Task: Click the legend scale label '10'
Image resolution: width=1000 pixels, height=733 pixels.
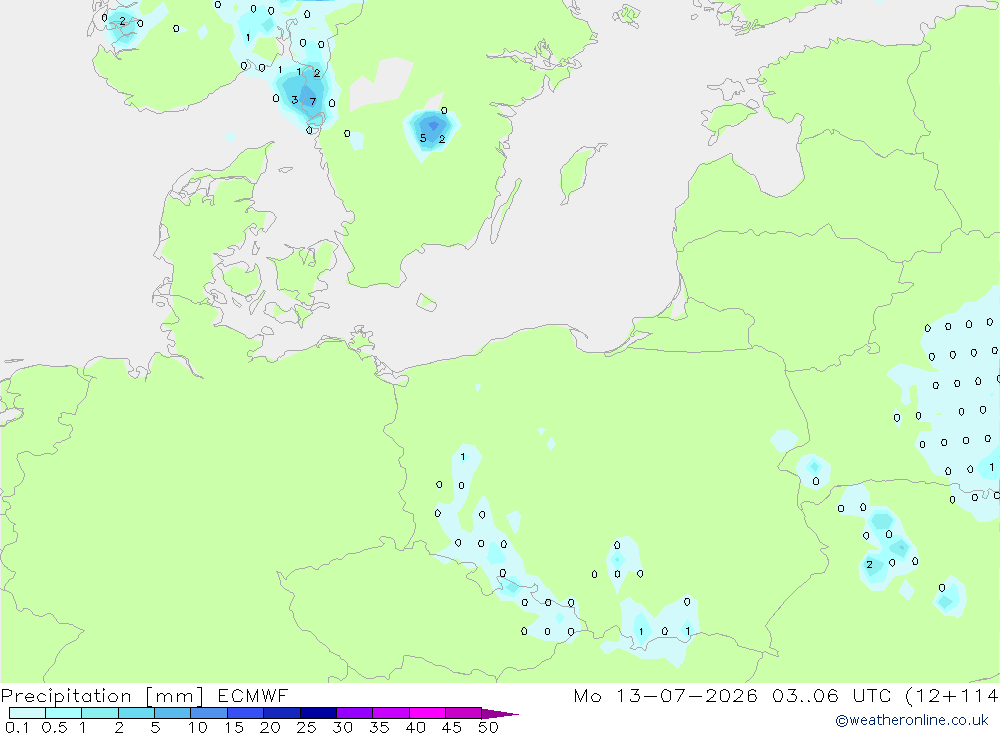Action: 198,727
